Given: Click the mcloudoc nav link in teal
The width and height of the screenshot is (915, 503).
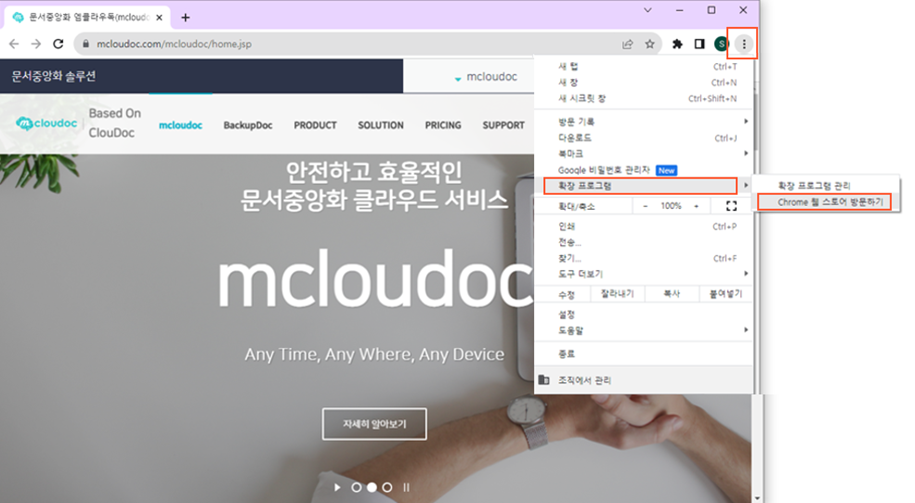Looking at the screenshot, I should (180, 125).
